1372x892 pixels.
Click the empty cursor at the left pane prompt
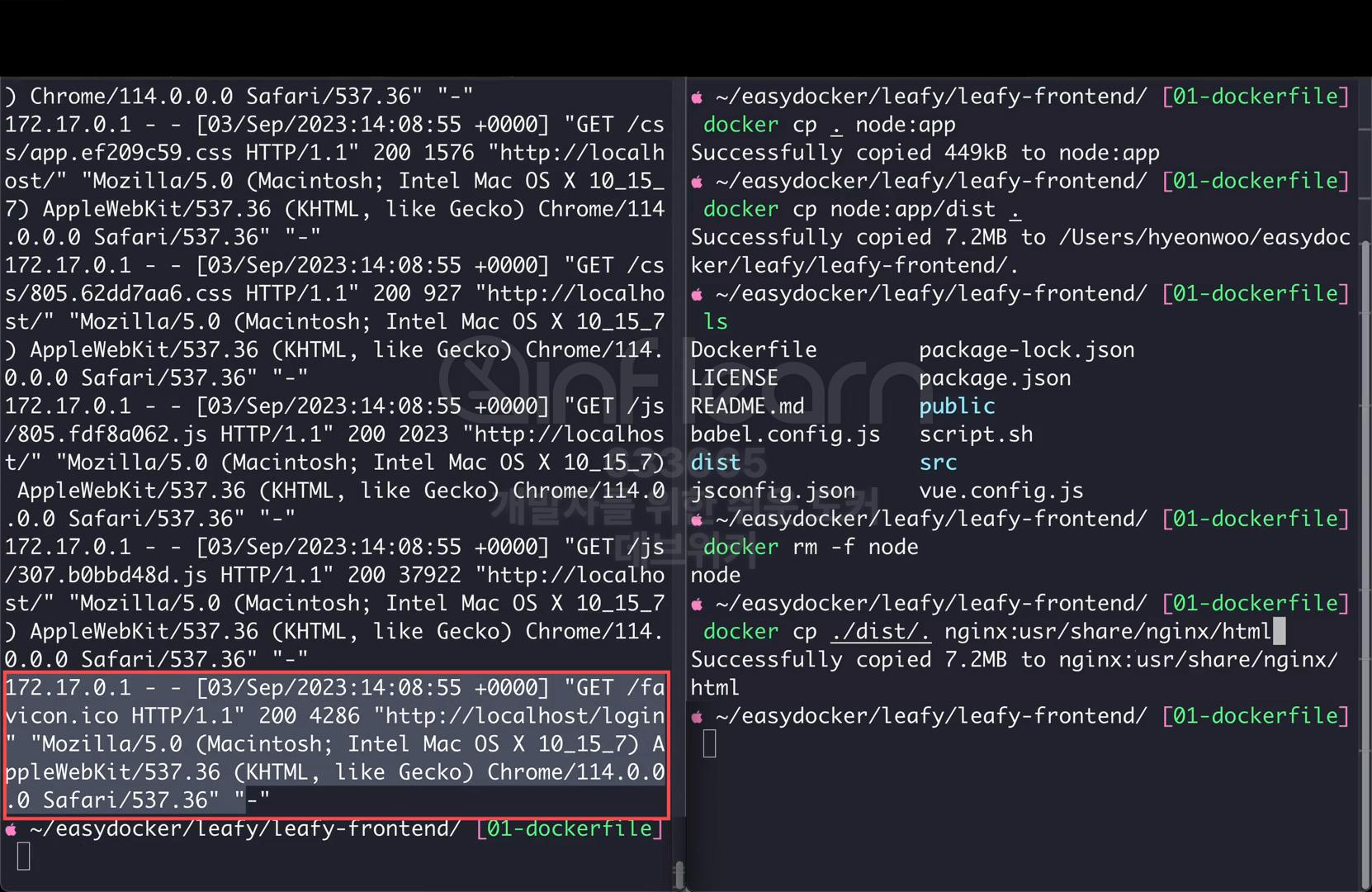click(x=24, y=856)
